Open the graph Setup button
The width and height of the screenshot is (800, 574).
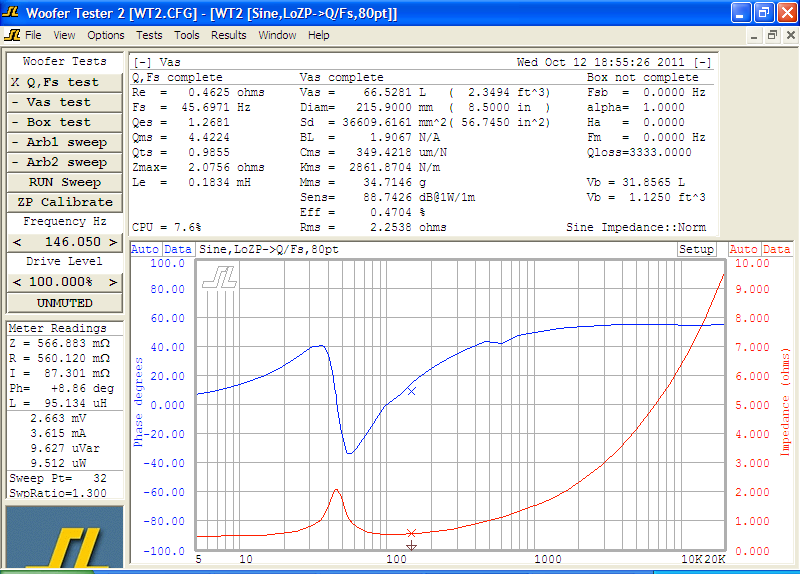(x=696, y=249)
